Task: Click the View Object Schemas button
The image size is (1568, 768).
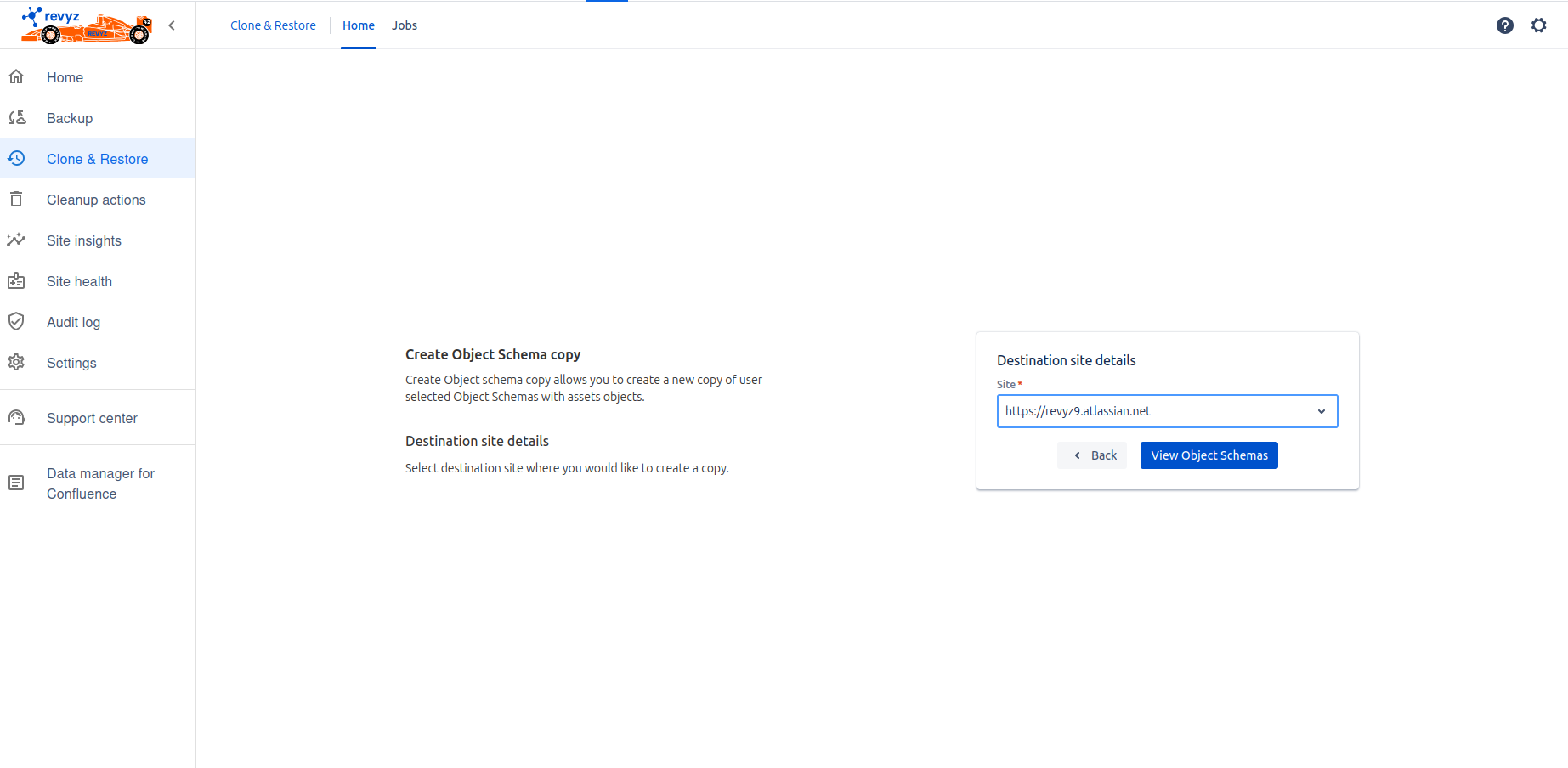Action: click(x=1209, y=455)
